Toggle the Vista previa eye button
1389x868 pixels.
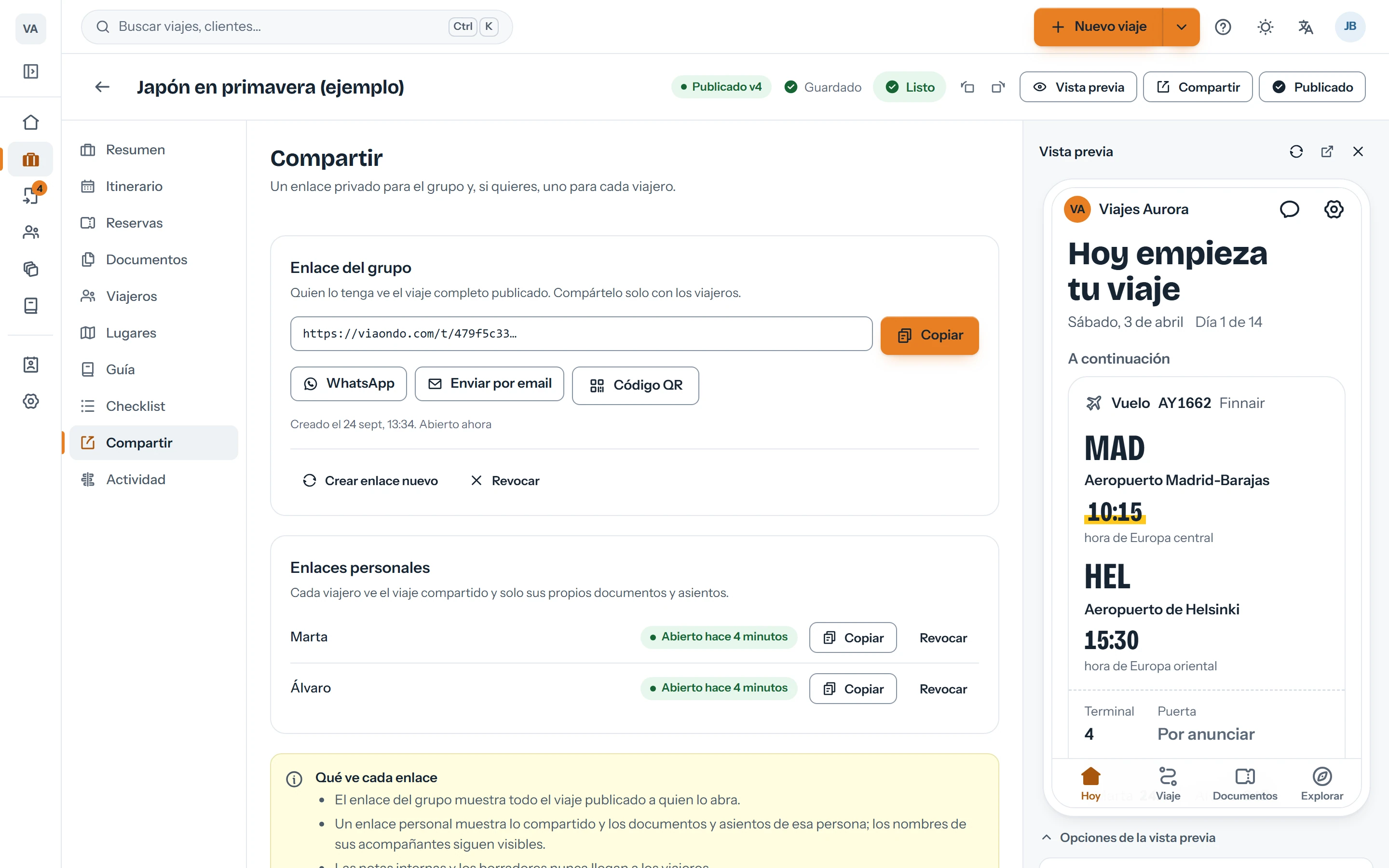tap(1078, 87)
